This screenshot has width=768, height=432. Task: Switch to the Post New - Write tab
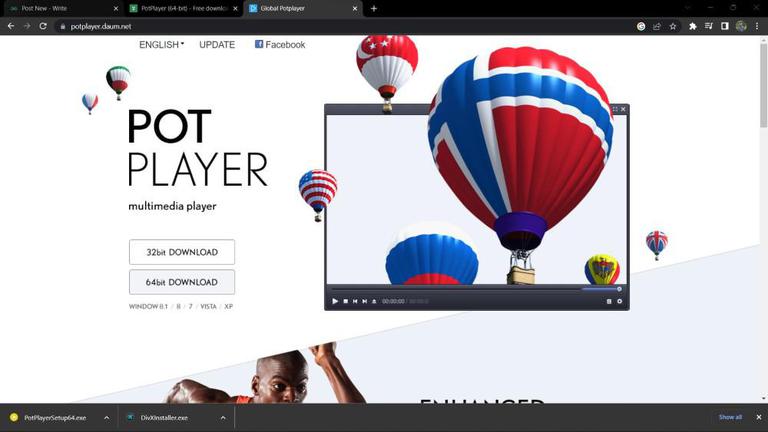(x=61, y=8)
